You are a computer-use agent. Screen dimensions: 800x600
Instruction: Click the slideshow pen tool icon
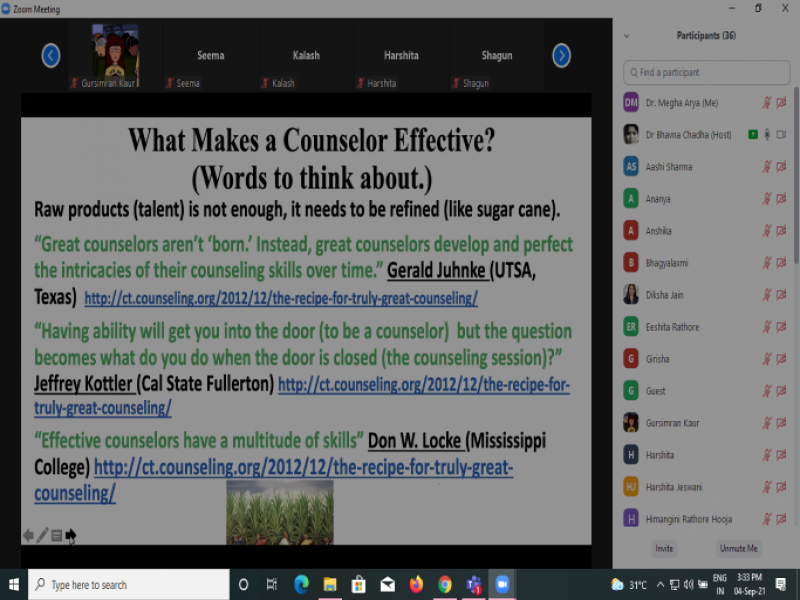43,536
